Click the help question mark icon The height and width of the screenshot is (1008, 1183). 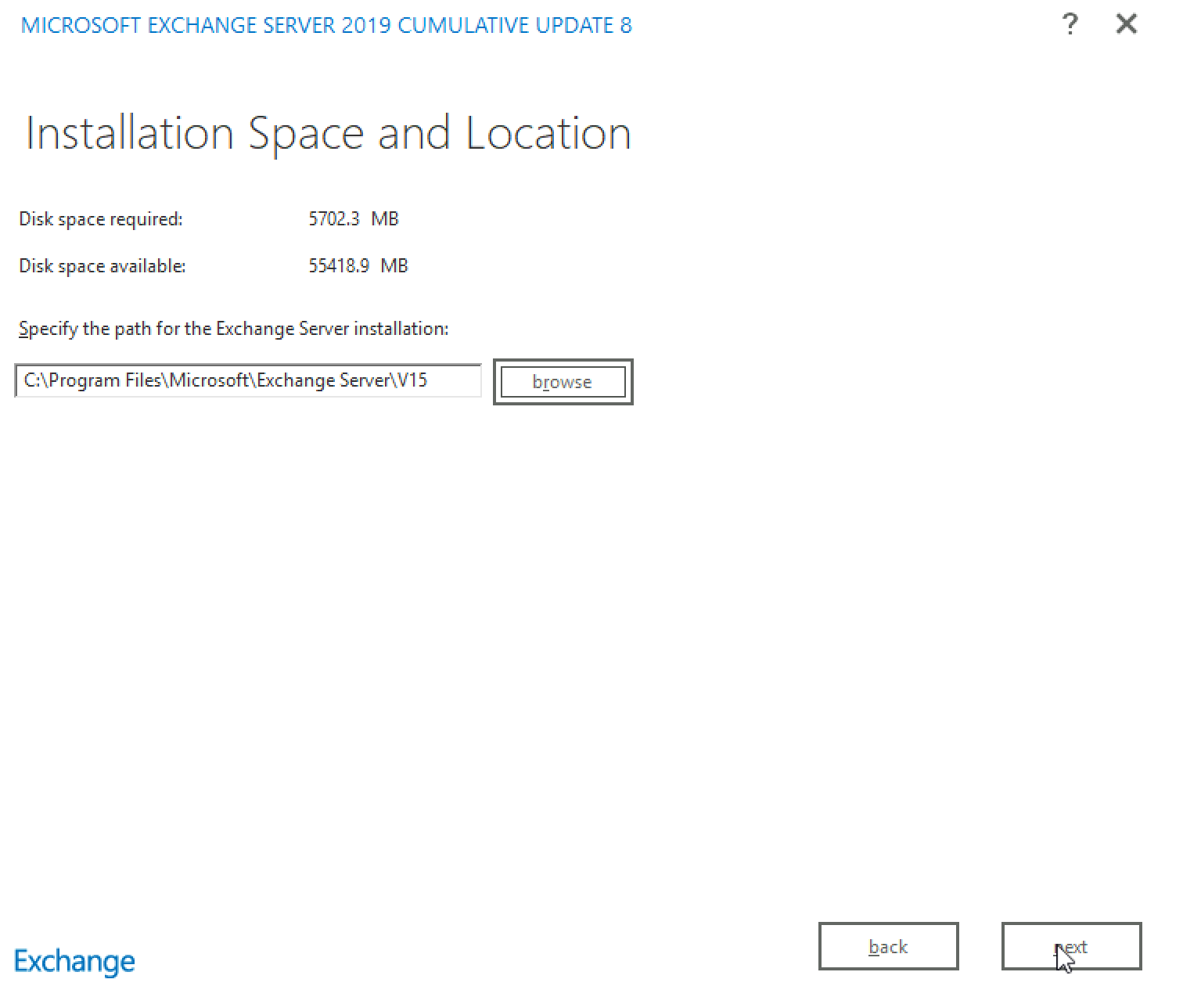click(1070, 25)
